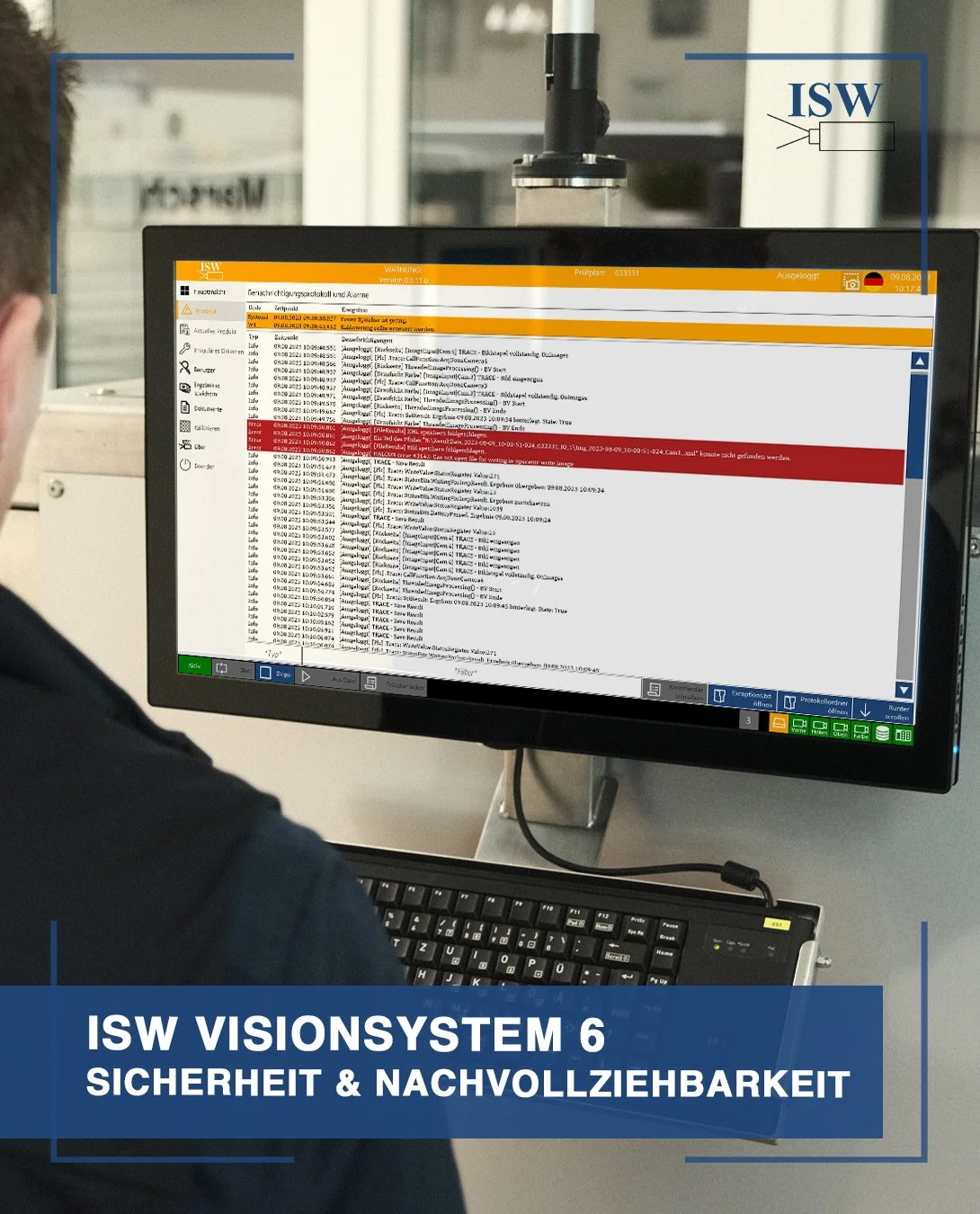Click the "Typ" filter field
The width and height of the screenshot is (980, 1214).
pos(273,653)
